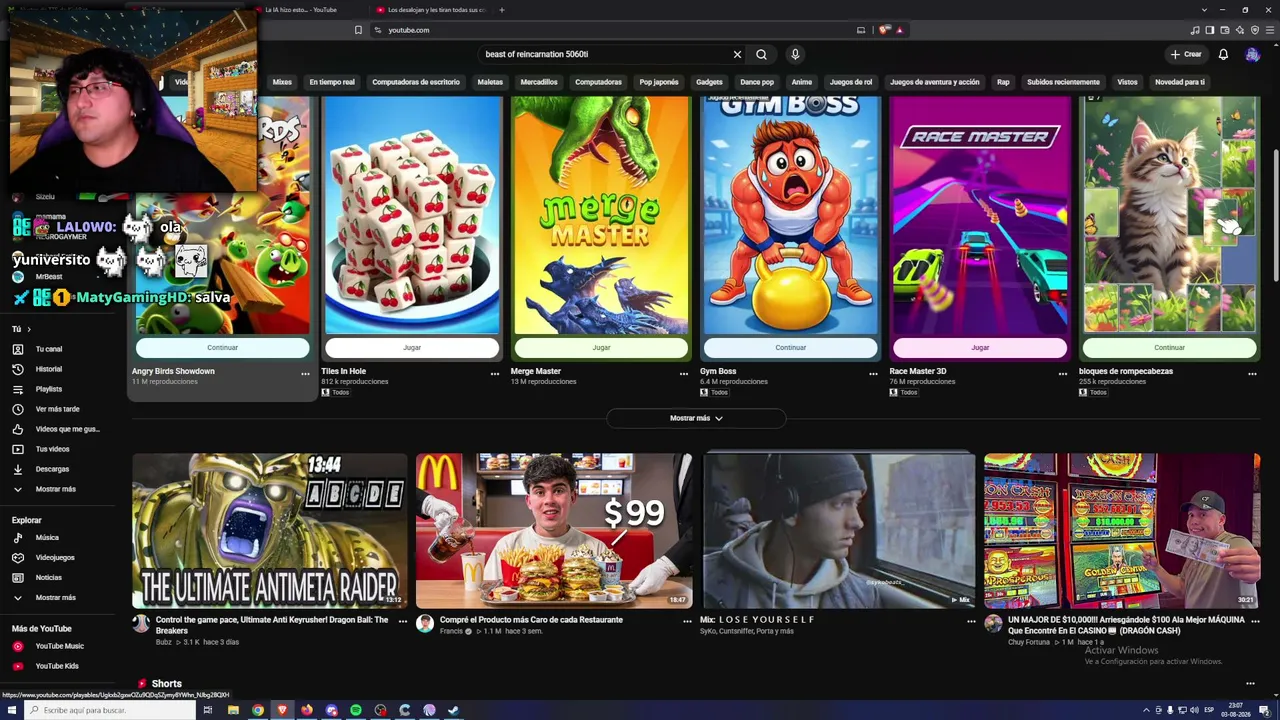Open Windows notification center

click(1264, 711)
